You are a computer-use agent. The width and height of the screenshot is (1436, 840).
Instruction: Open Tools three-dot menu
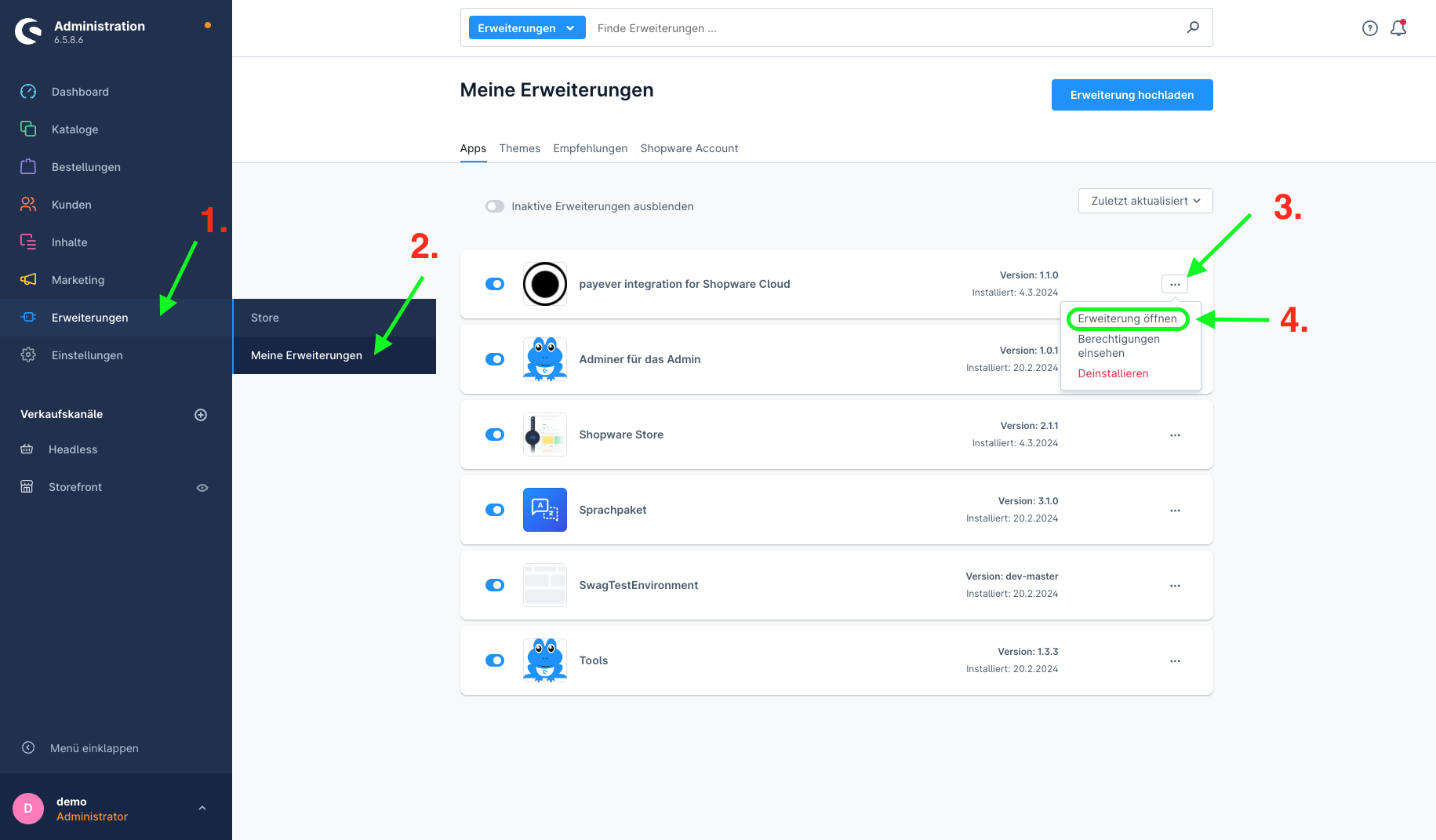[x=1175, y=661]
